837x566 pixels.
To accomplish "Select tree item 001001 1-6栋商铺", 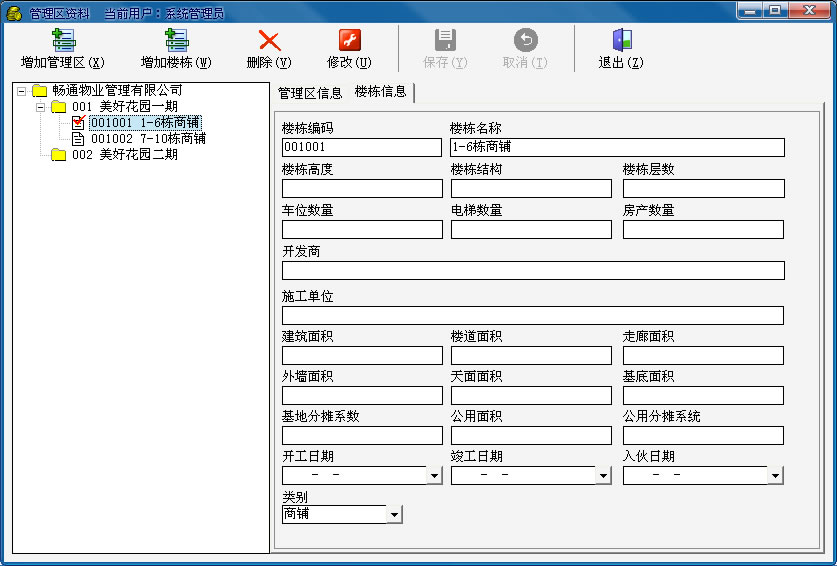I will (145, 123).
